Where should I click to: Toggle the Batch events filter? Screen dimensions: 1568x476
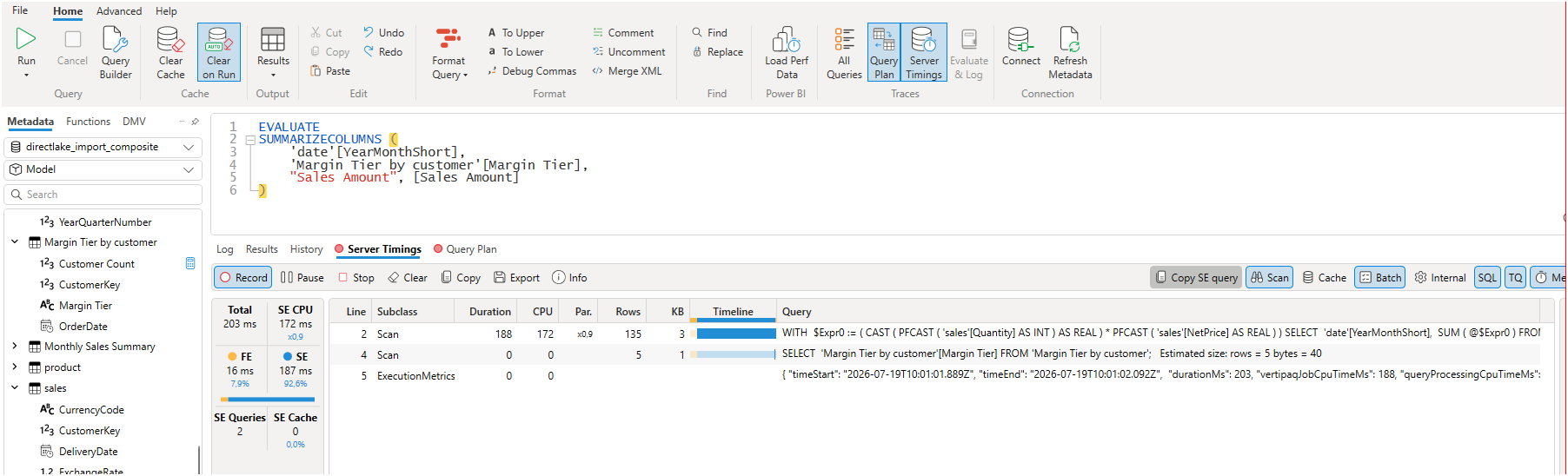pos(1380,278)
